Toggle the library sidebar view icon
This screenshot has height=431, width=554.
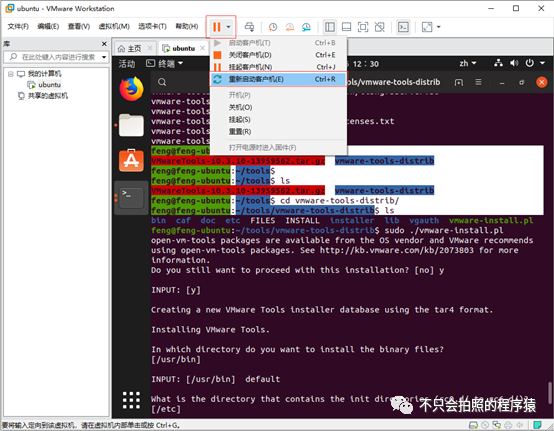click(330, 27)
